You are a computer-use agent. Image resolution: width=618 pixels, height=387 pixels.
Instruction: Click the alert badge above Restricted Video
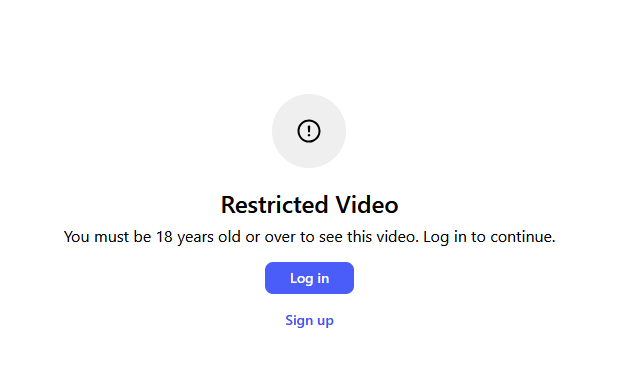tap(309, 131)
